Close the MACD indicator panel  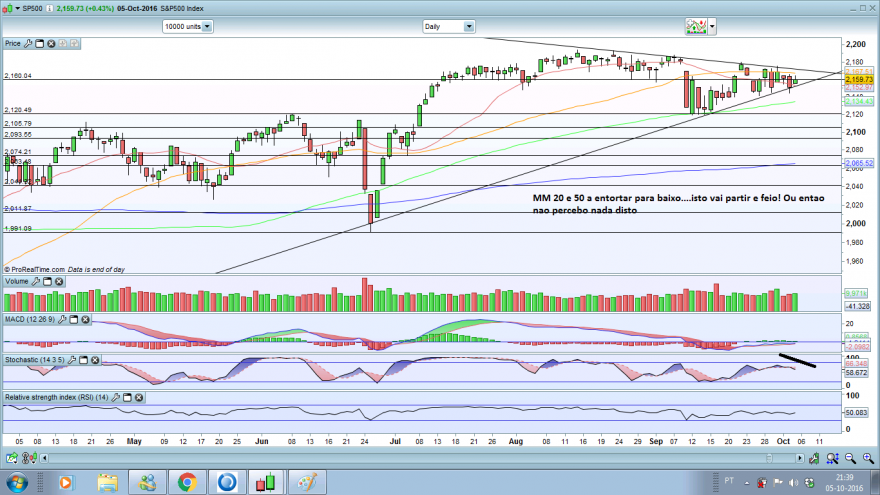85,319
